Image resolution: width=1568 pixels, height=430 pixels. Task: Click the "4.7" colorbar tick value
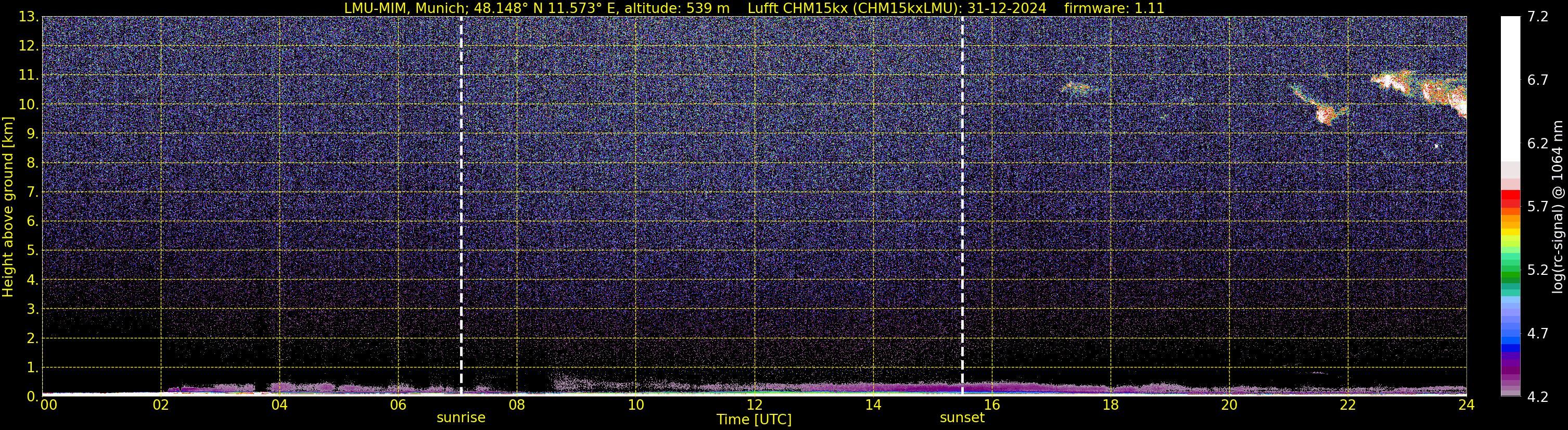(1538, 333)
